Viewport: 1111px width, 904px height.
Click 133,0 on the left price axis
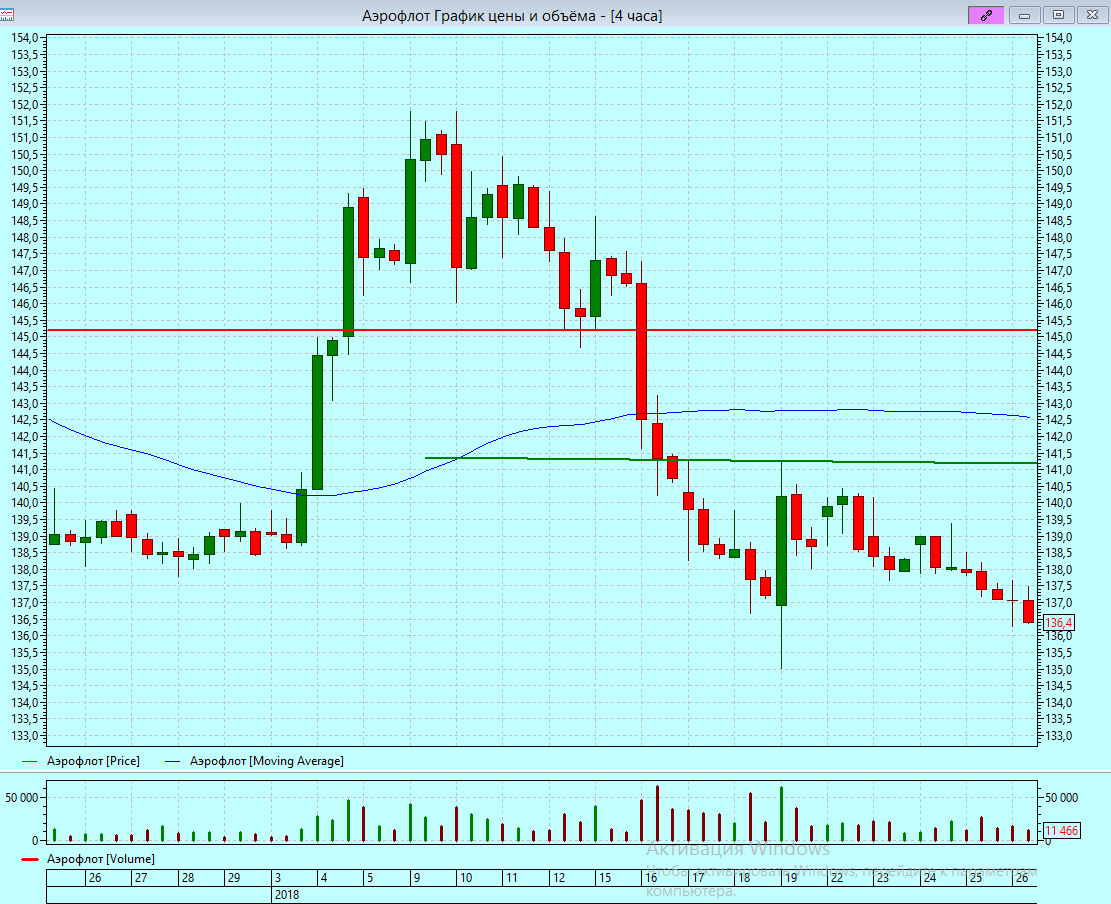tap(25, 736)
